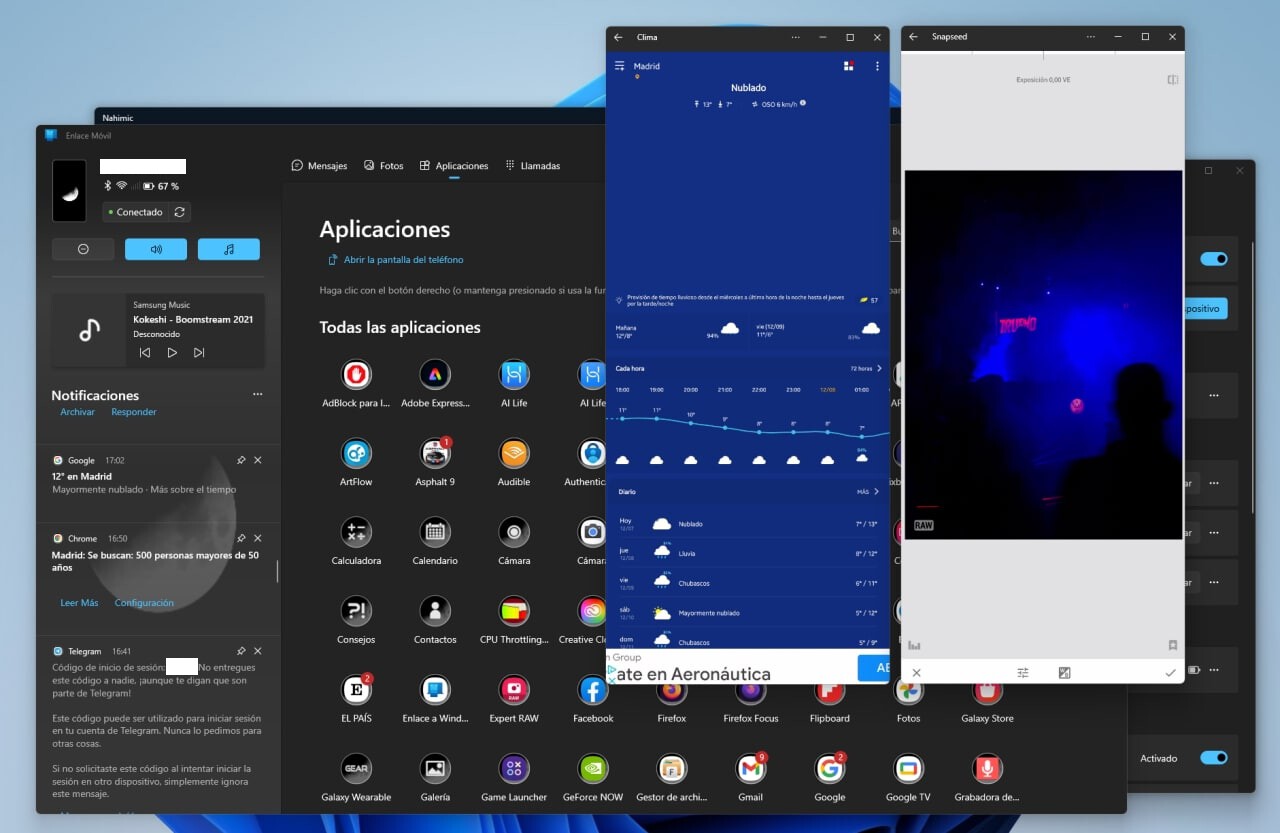This screenshot has height=833, width=1280.
Task: Pin the Google weather notification
Action: (x=240, y=459)
